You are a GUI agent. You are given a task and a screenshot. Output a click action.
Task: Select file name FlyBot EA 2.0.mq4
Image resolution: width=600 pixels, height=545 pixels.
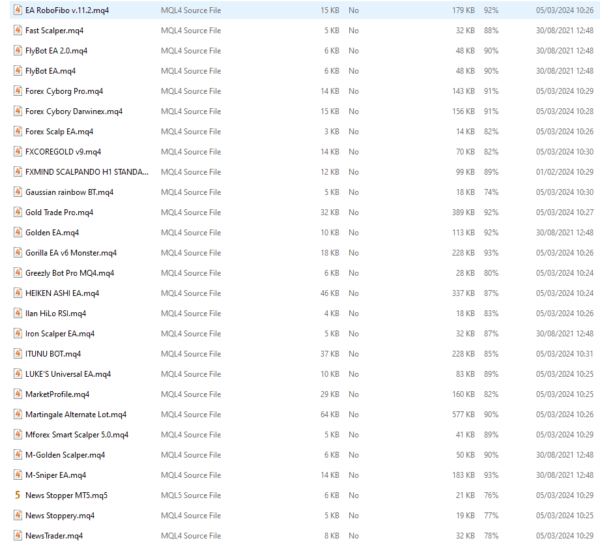click(56, 51)
